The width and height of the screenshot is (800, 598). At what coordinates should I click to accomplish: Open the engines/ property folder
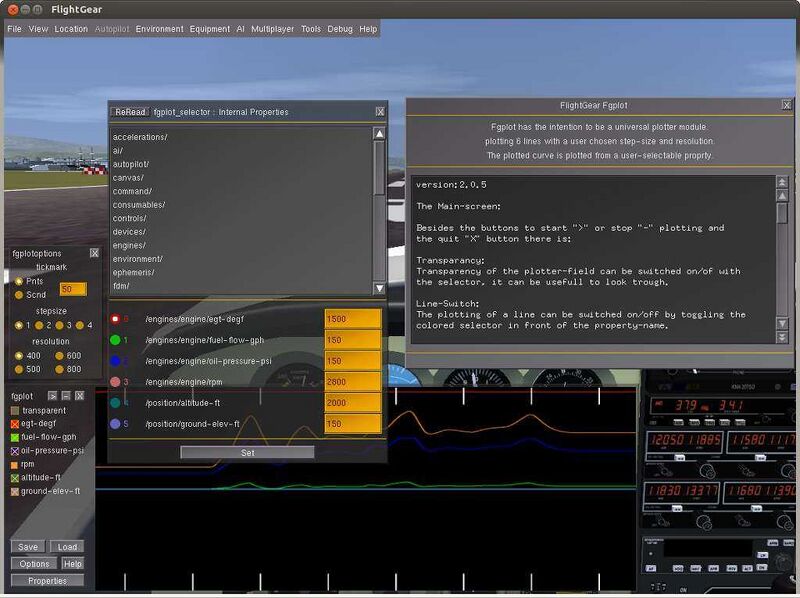click(x=129, y=245)
